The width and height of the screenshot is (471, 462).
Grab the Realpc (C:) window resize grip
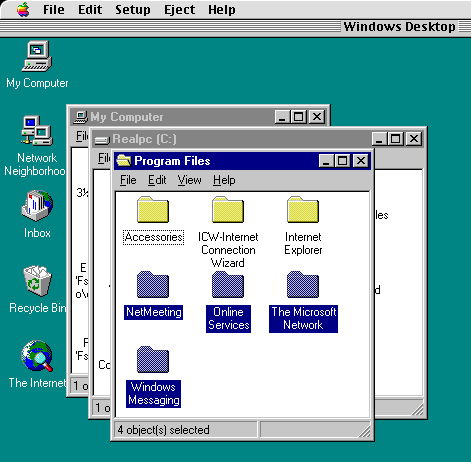tap(417, 409)
